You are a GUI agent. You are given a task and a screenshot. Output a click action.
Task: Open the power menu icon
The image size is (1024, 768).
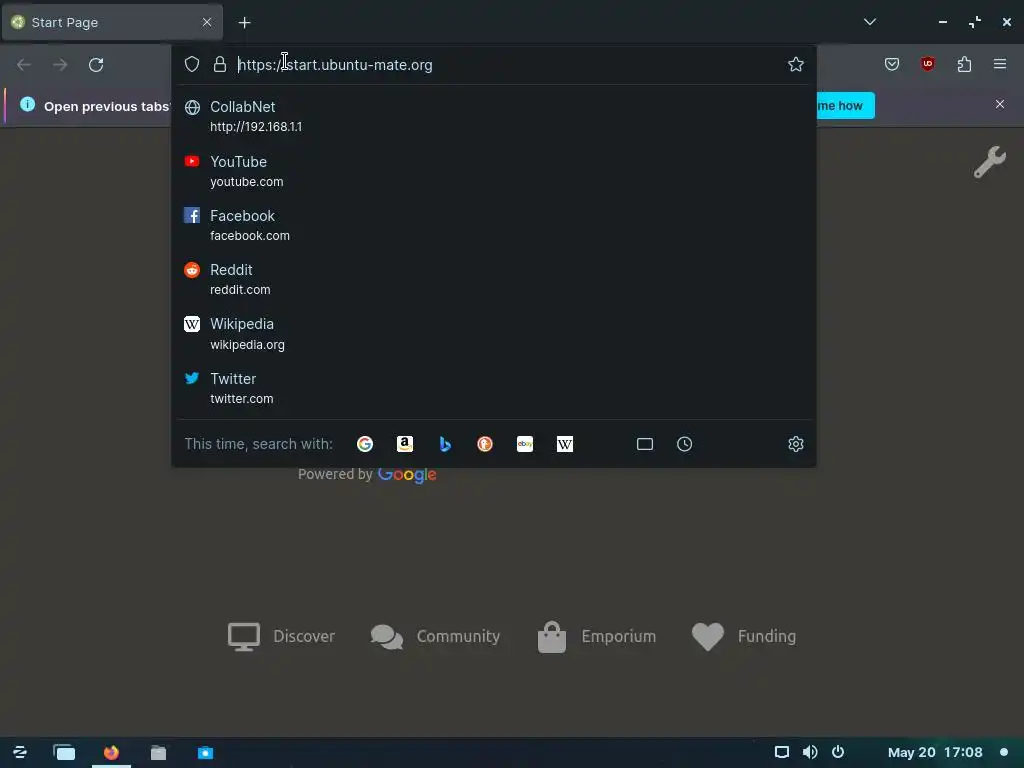838,752
